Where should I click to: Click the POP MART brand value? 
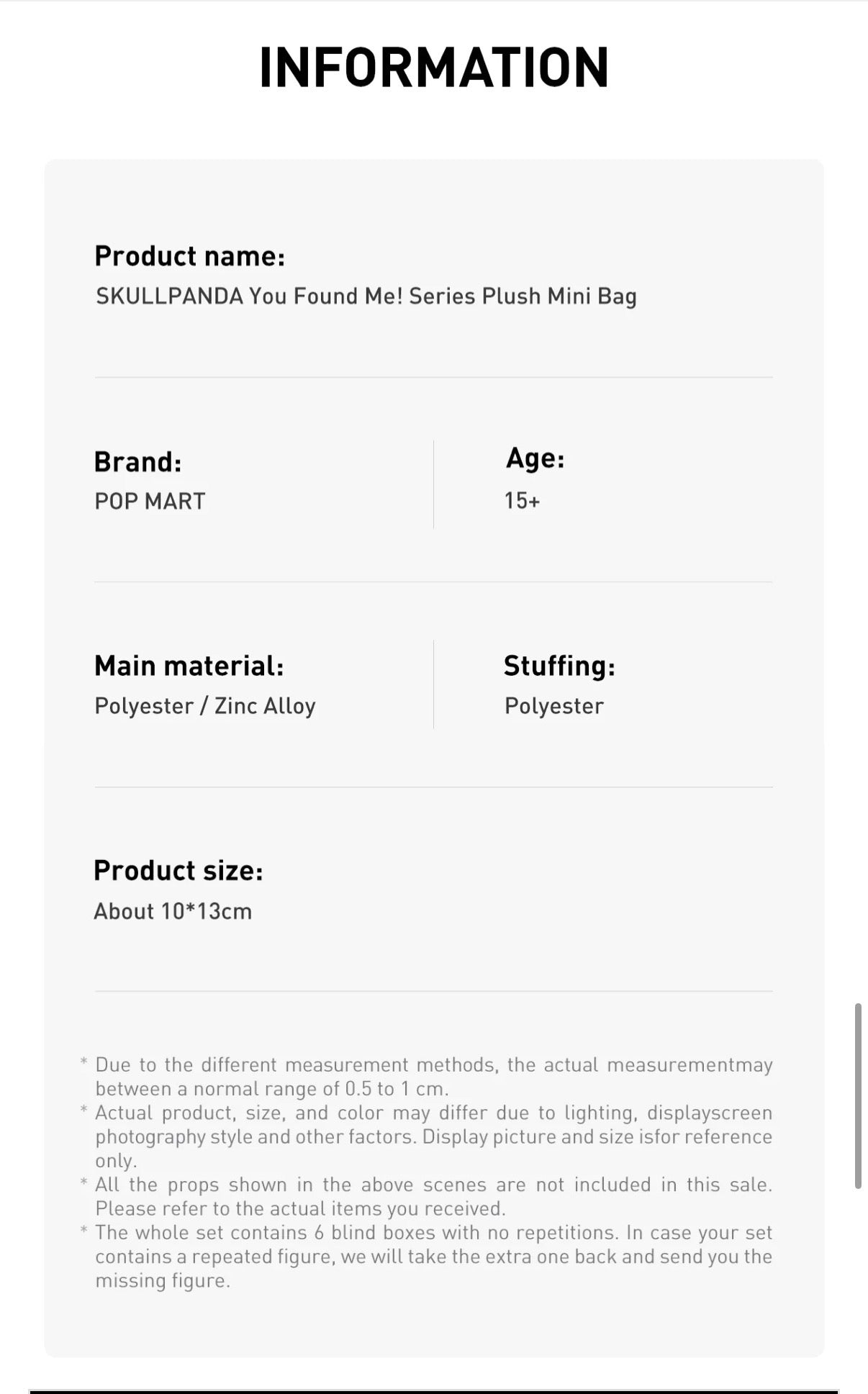tap(150, 502)
